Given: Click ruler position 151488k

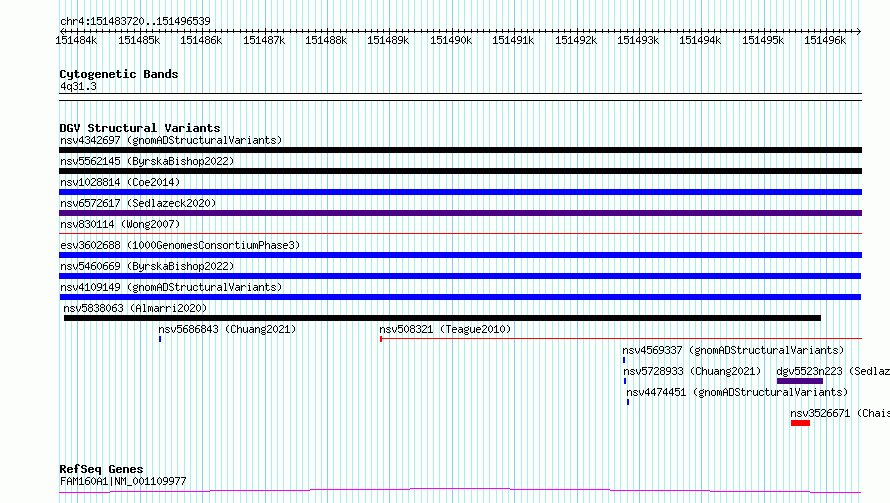Looking at the screenshot, I should click(x=326, y=41).
